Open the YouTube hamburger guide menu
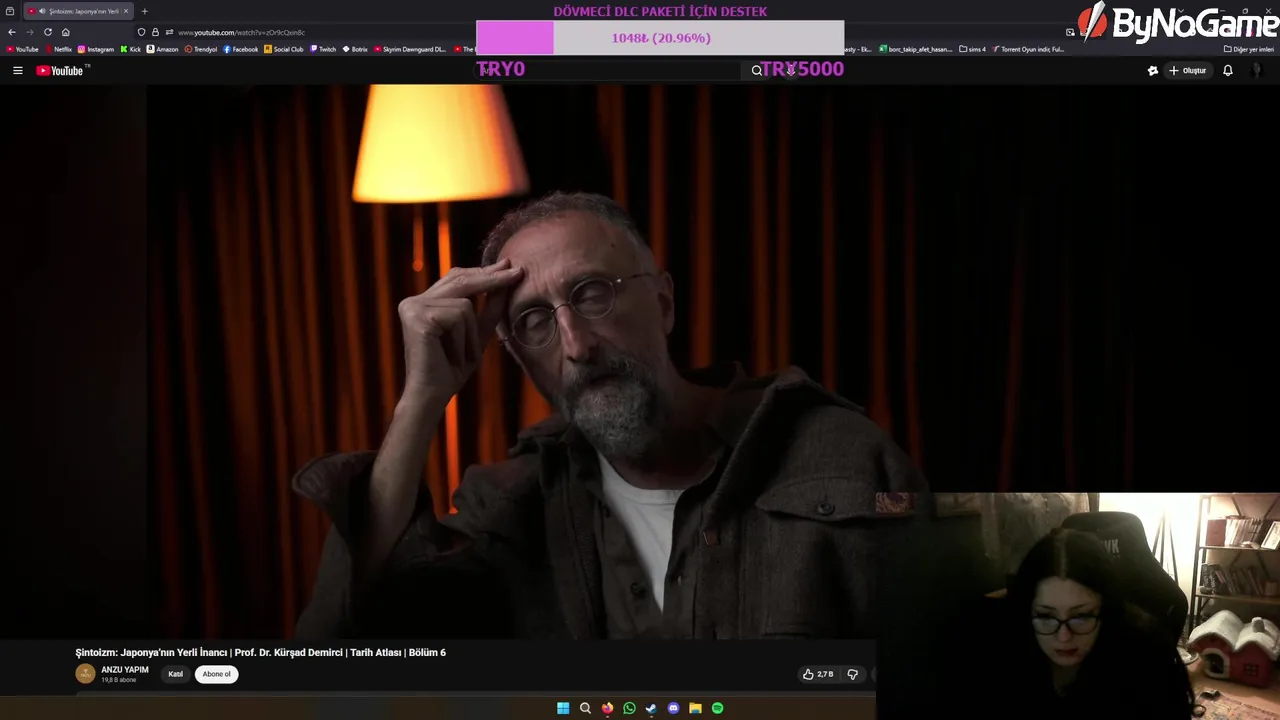 coord(17,71)
